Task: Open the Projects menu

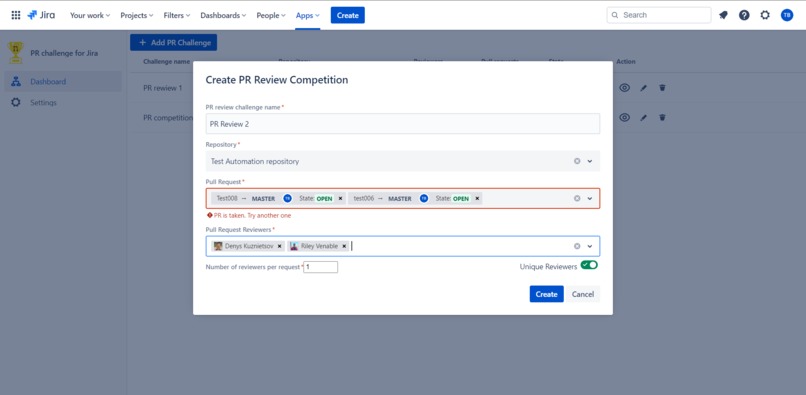Action: pyautogui.click(x=137, y=15)
